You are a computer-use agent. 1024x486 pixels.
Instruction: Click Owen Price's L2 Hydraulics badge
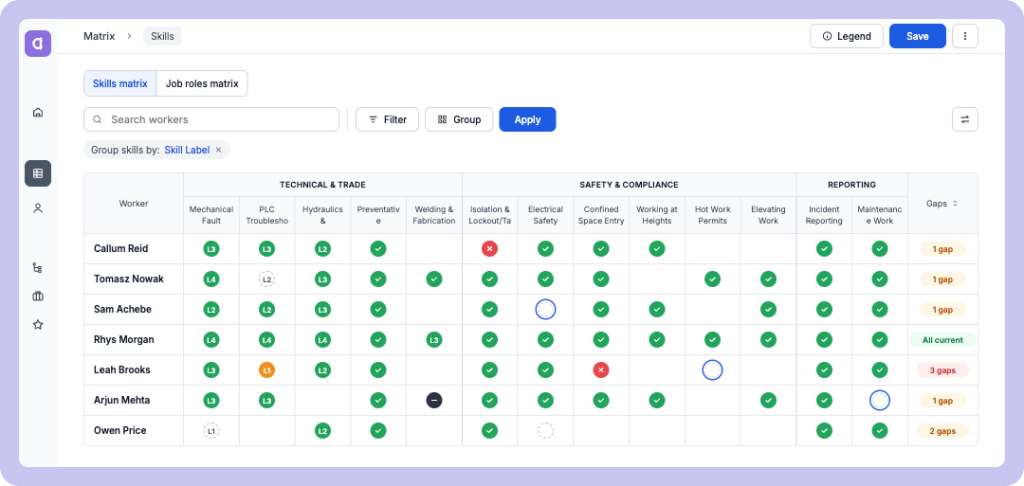click(322, 430)
